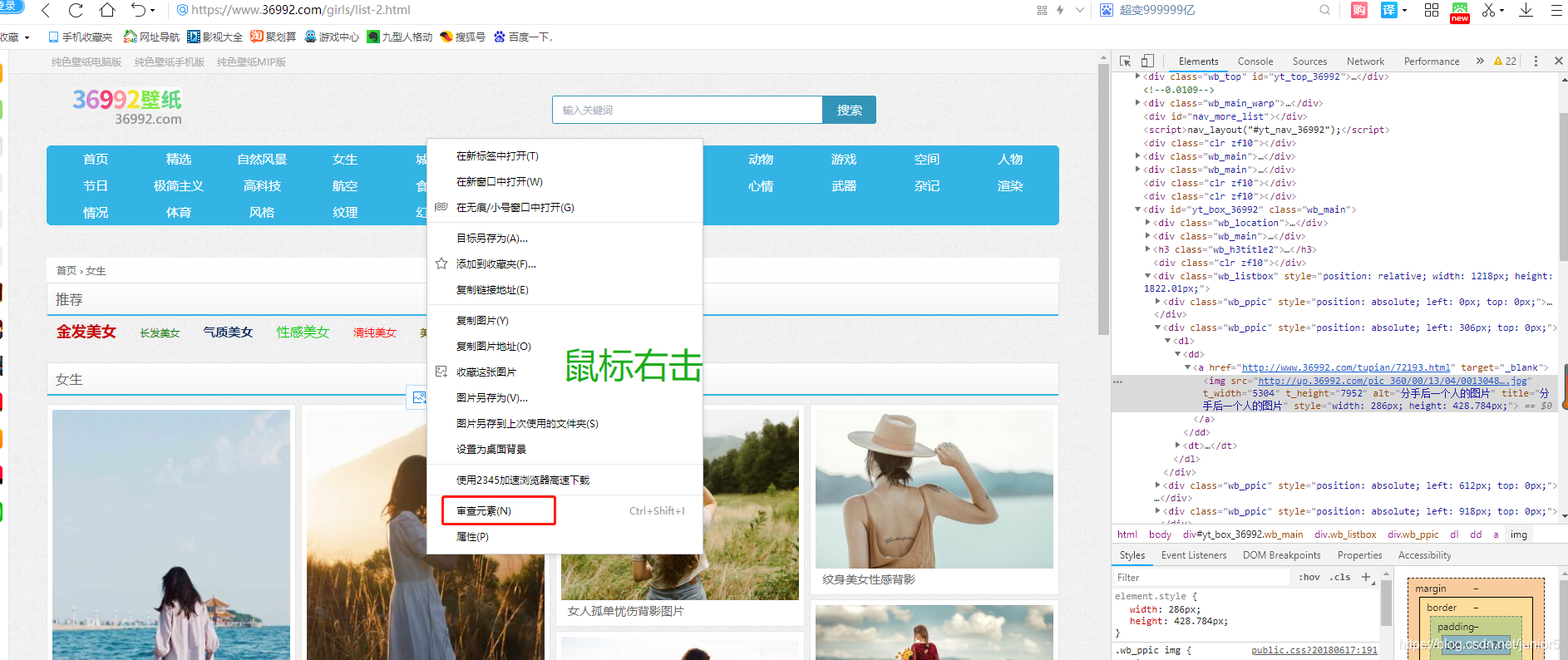Image resolution: width=1568 pixels, height=660 pixels.
Task: Collapse the div class wb_listbox node
Action: click(1148, 276)
